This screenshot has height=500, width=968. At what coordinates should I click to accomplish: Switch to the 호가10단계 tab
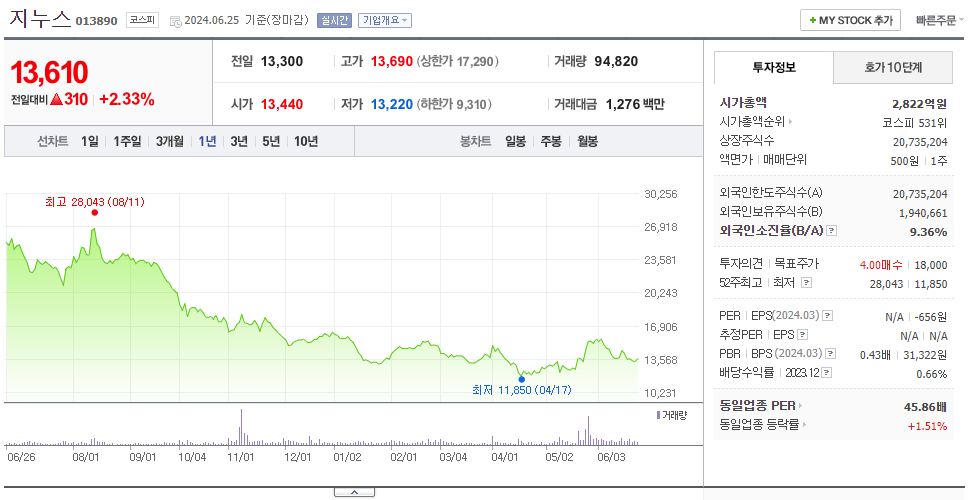[893, 68]
